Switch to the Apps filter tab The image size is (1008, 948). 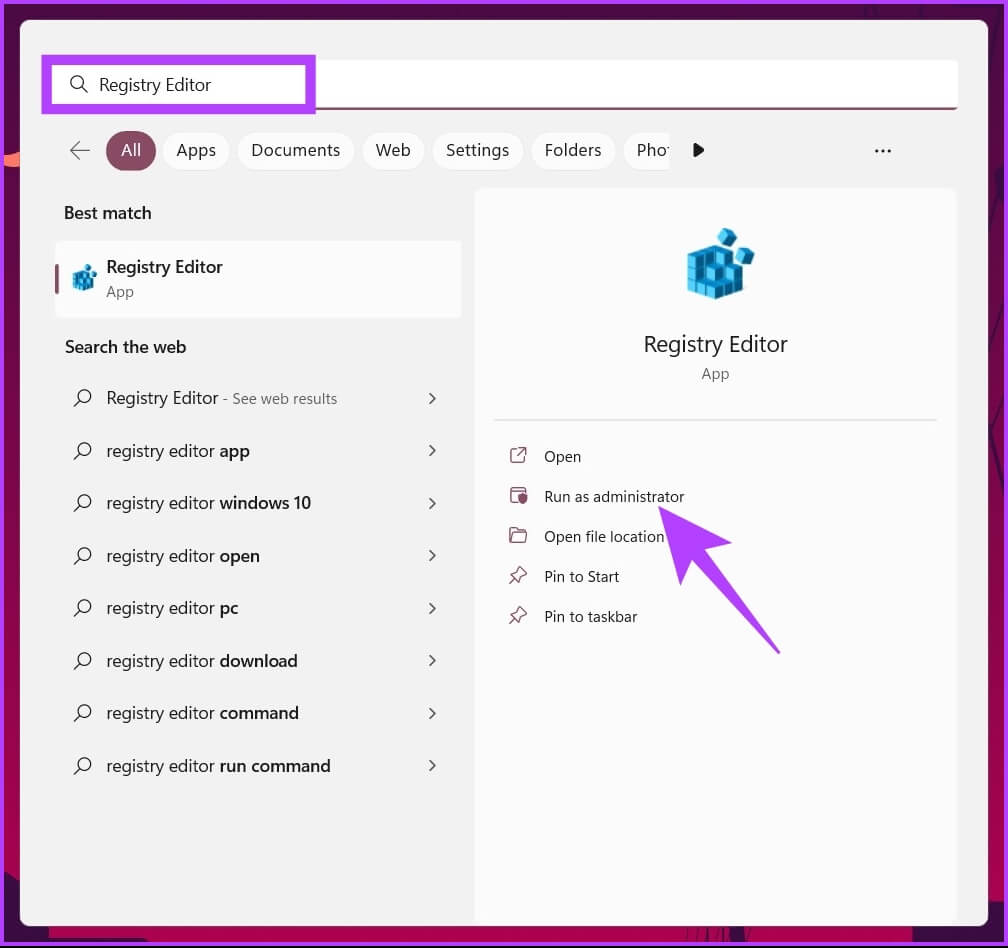[x=196, y=150]
